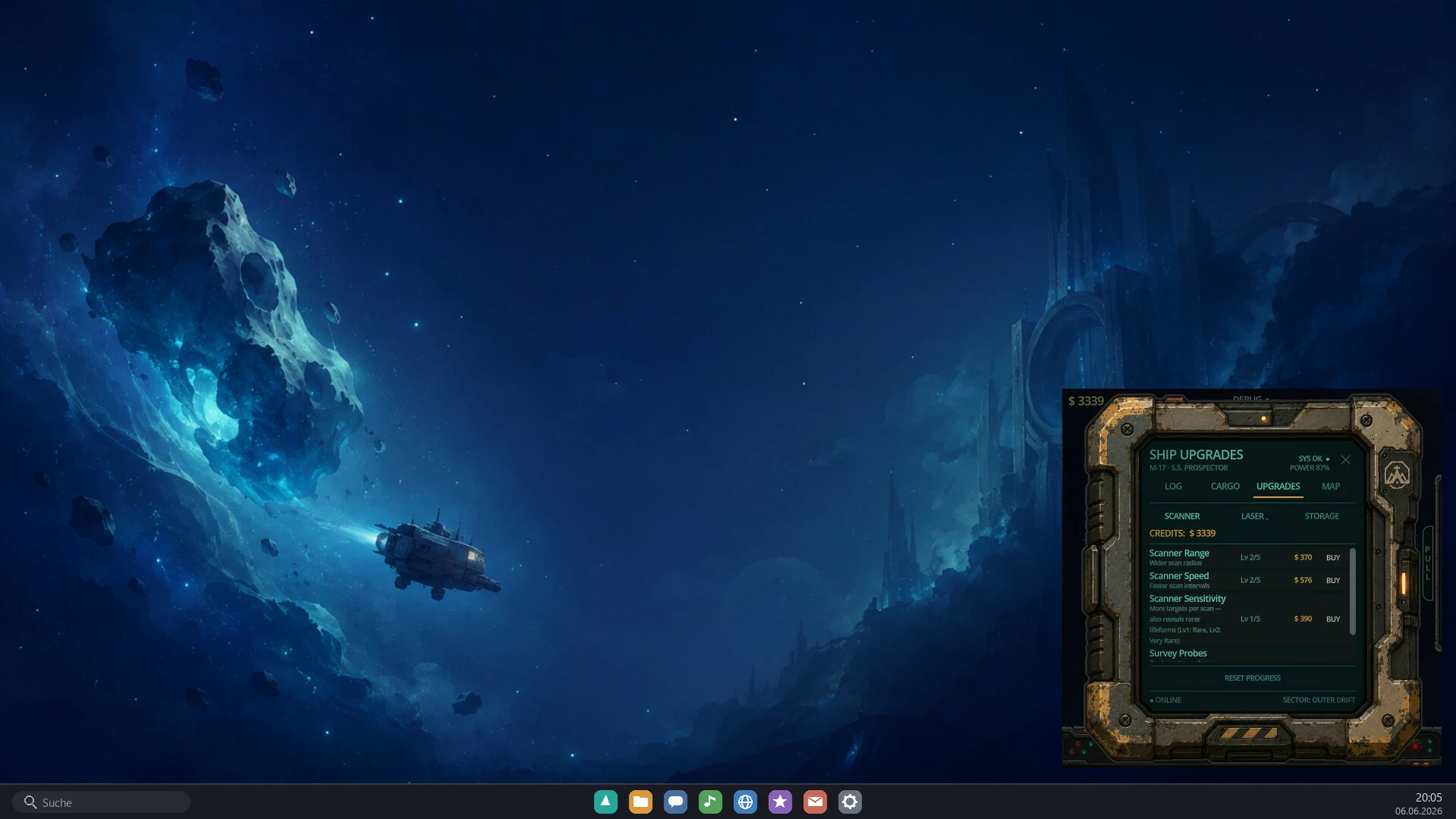Open the purple star app
1456x819 pixels.
pyautogui.click(x=780, y=802)
